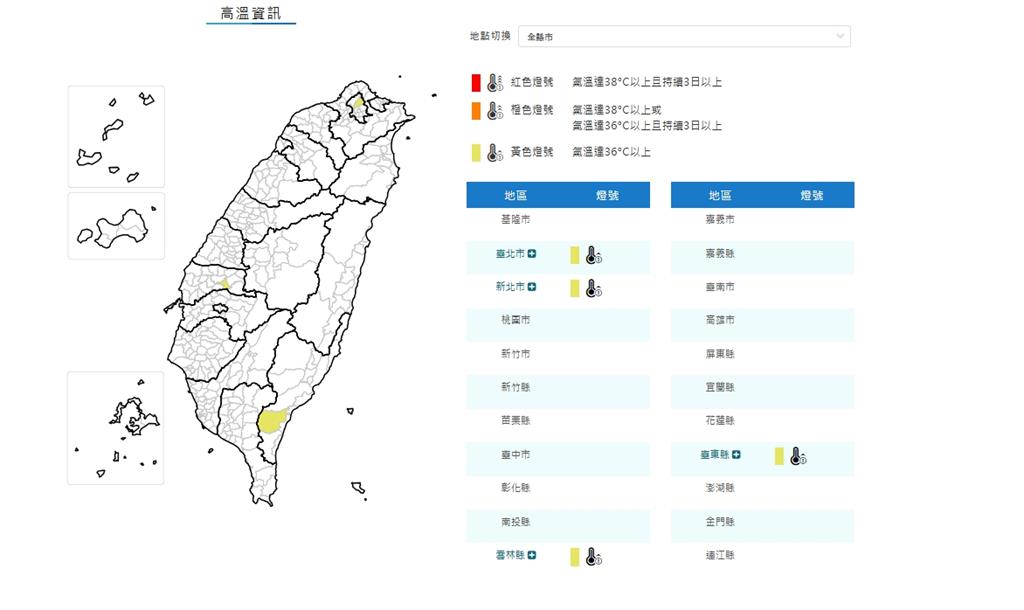Click the 宜蘭縣 row text
Viewport: 1024px width, 610px height.
click(x=720, y=387)
